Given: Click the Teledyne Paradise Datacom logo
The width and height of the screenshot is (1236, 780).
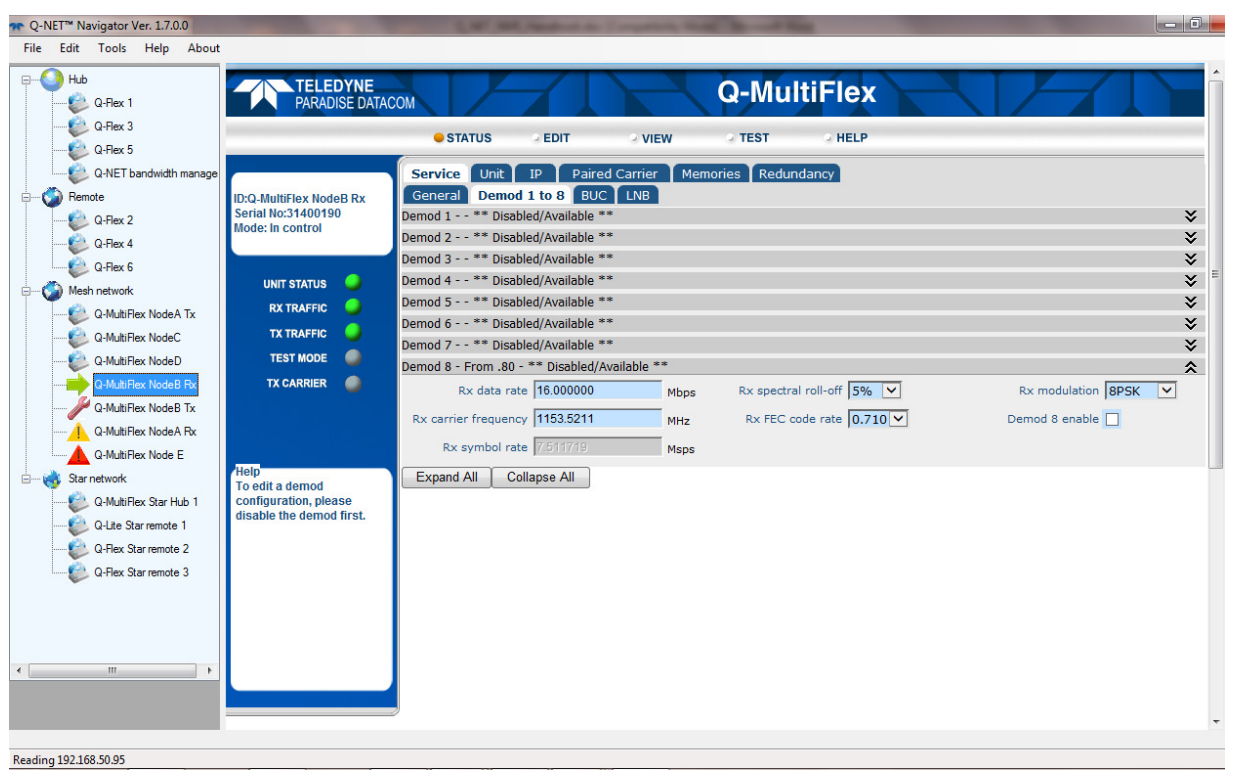Looking at the screenshot, I should point(324,94).
